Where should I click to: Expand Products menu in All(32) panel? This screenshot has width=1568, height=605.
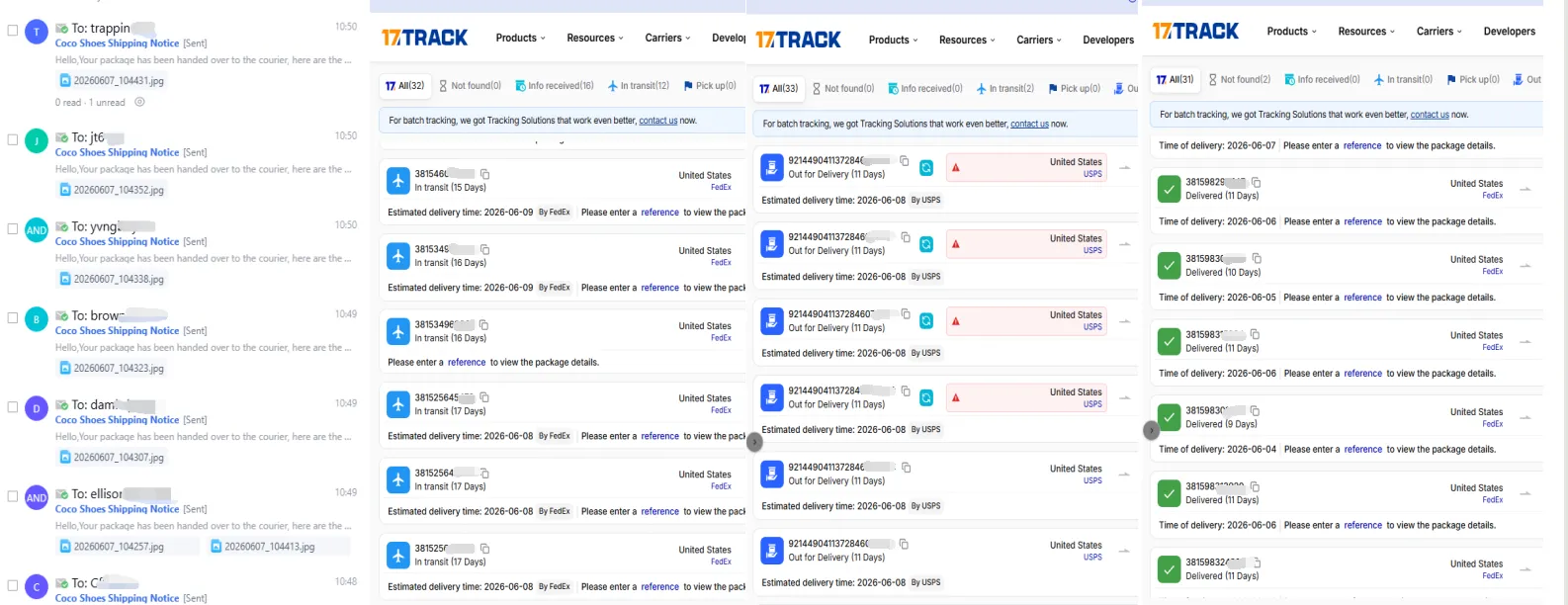pyautogui.click(x=520, y=38)
